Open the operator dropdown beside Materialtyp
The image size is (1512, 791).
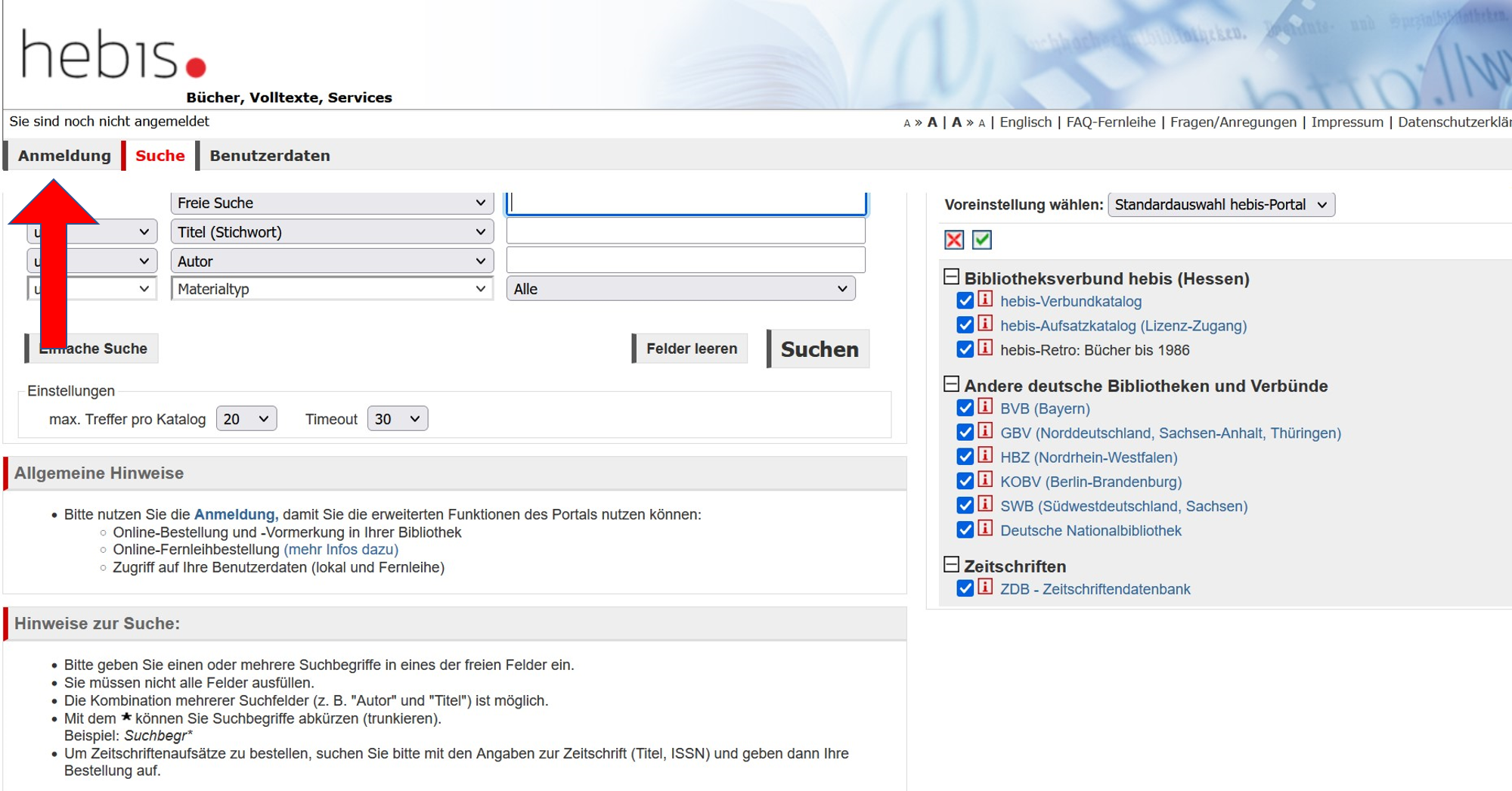[92, 289]
